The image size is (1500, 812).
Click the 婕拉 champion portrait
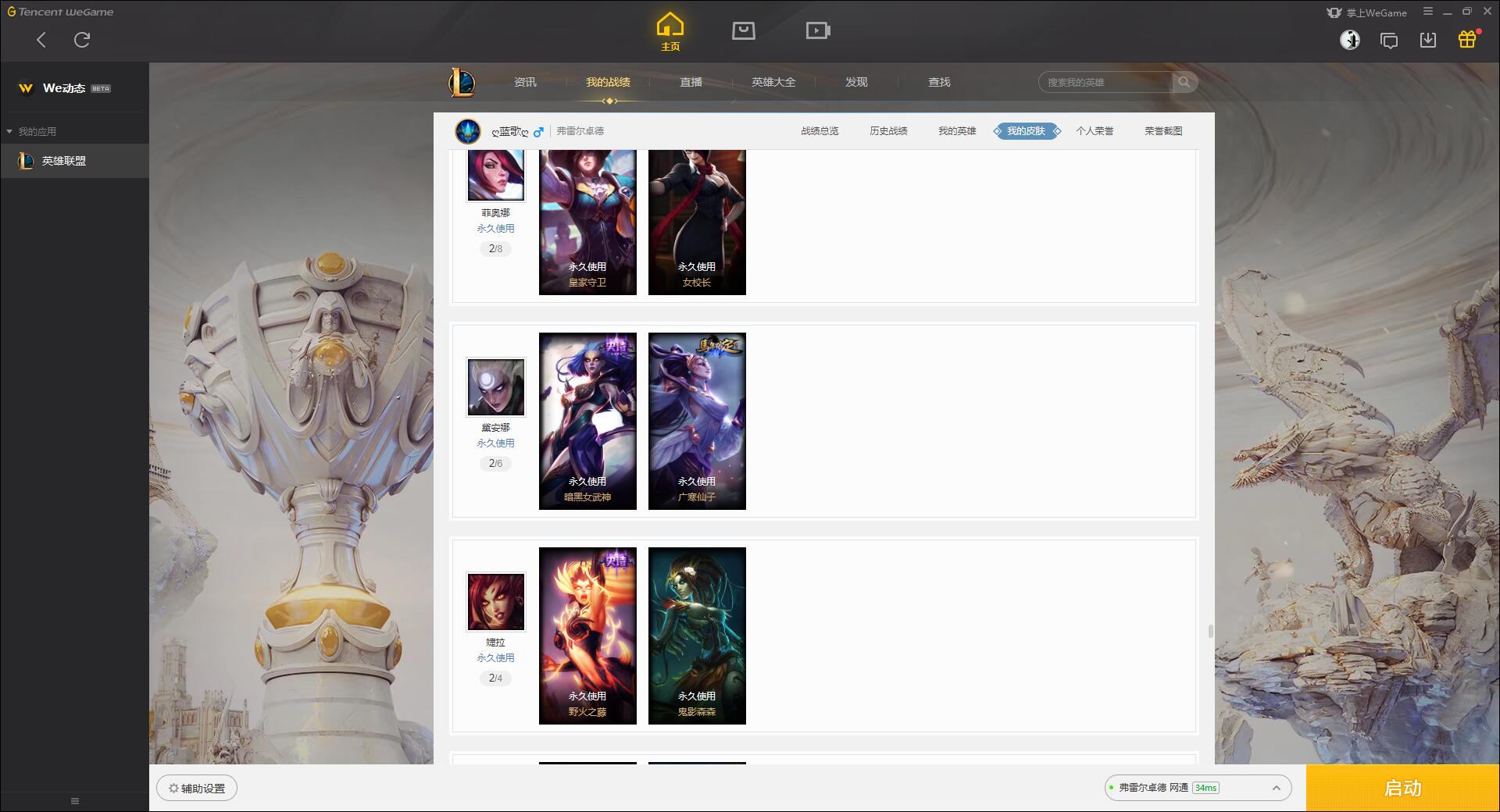coord(496,602)
